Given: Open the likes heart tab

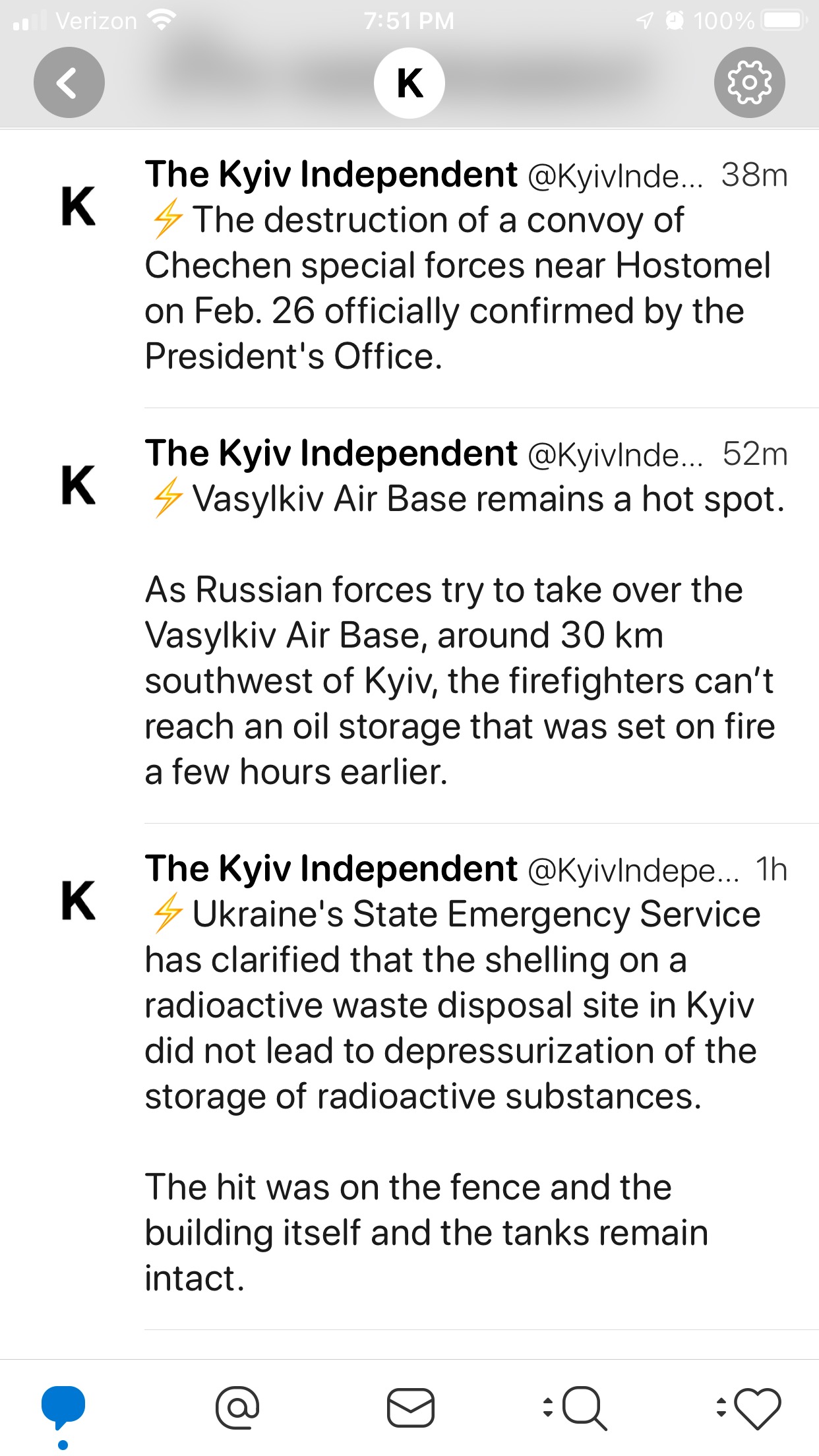Looking at the screenshot, I should 756,1407.
